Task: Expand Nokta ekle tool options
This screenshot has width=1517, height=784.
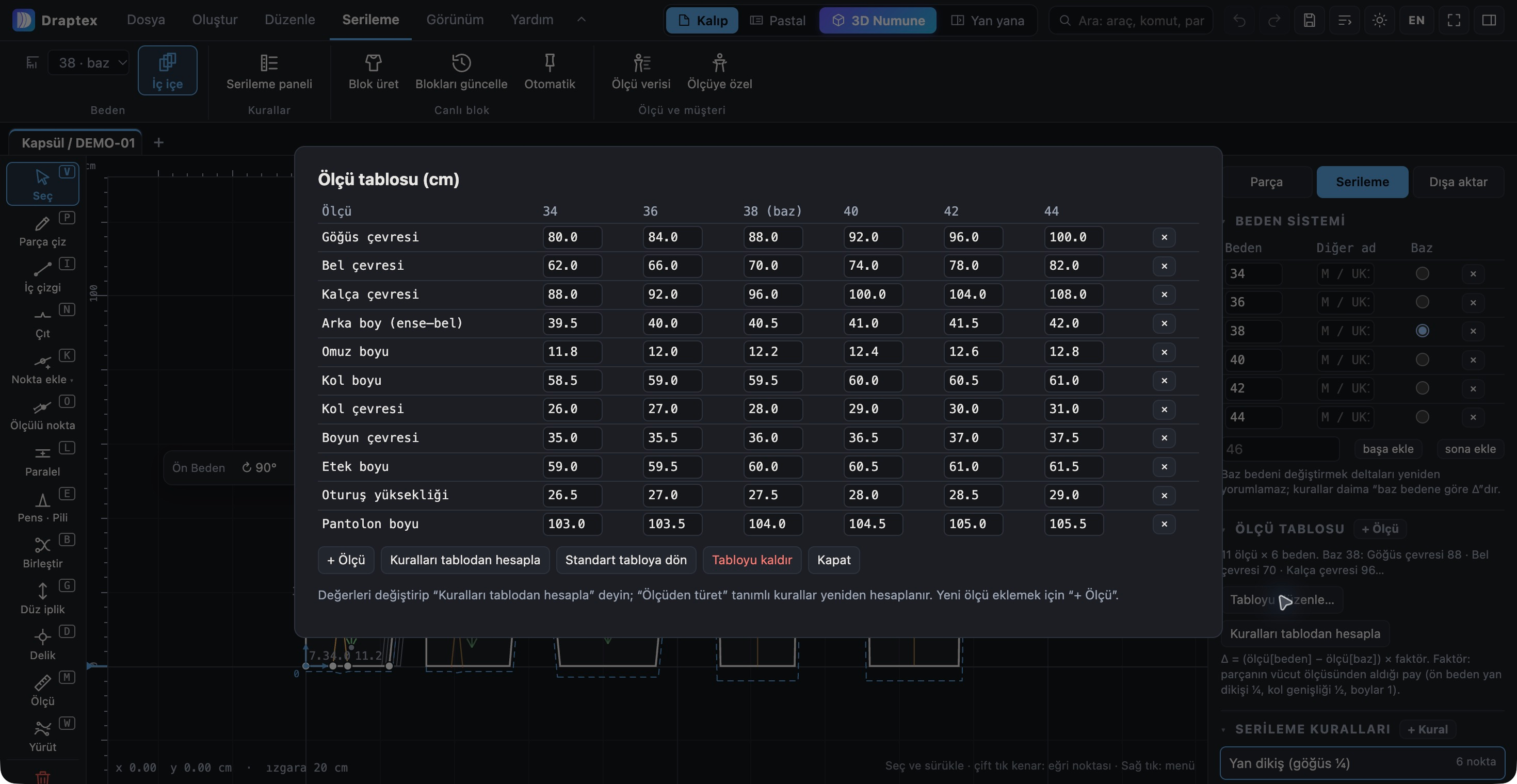Action: click(72, 380)
